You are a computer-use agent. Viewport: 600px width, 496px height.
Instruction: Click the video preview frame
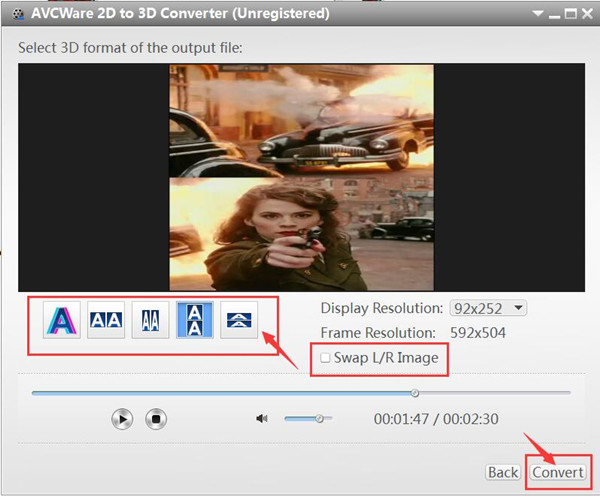click(x=302, y=178)
